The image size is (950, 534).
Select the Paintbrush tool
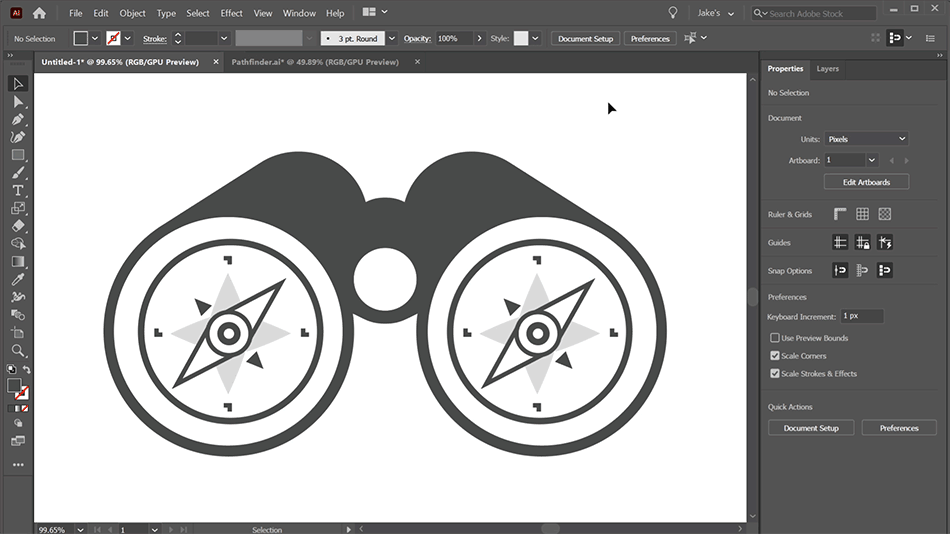coord(18,173)
